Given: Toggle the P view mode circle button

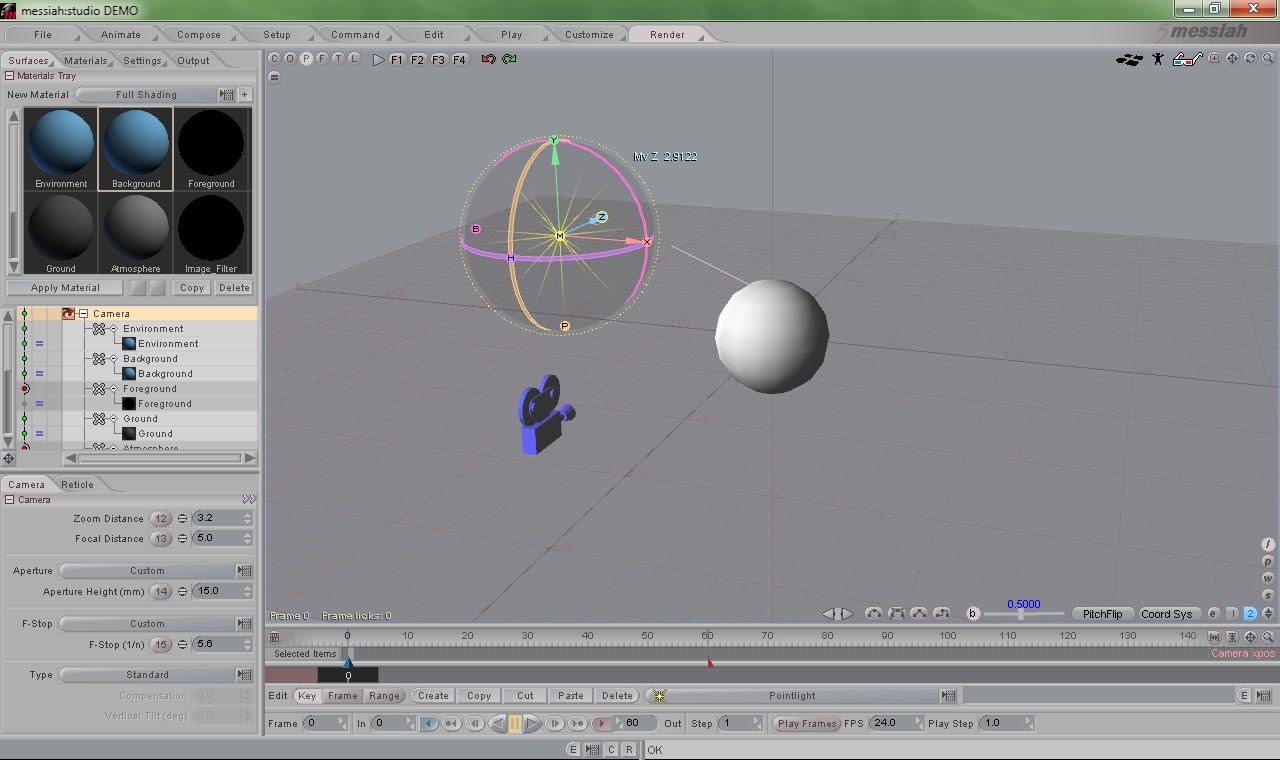Looking at the screenshot, I should 306,59.
